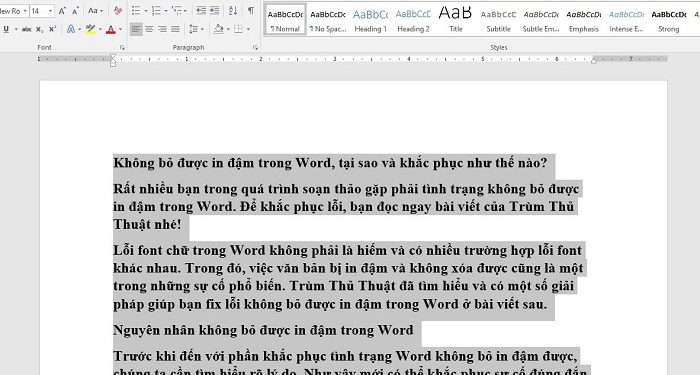Open line spacing dropdown arrow
Image resolution: width=700 pixels, height=375 pixels.
(202, 29)
